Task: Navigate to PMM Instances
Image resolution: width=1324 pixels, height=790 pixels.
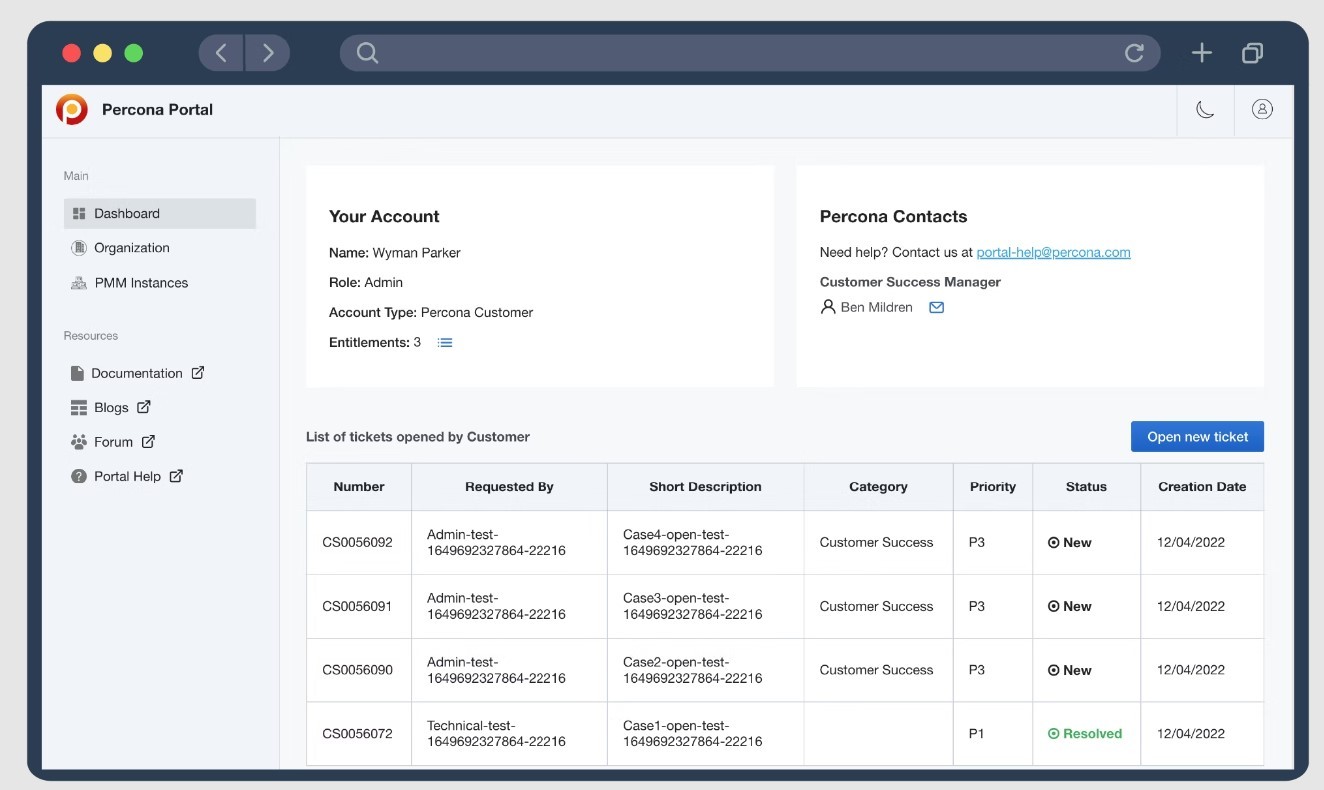Action: 141,283
